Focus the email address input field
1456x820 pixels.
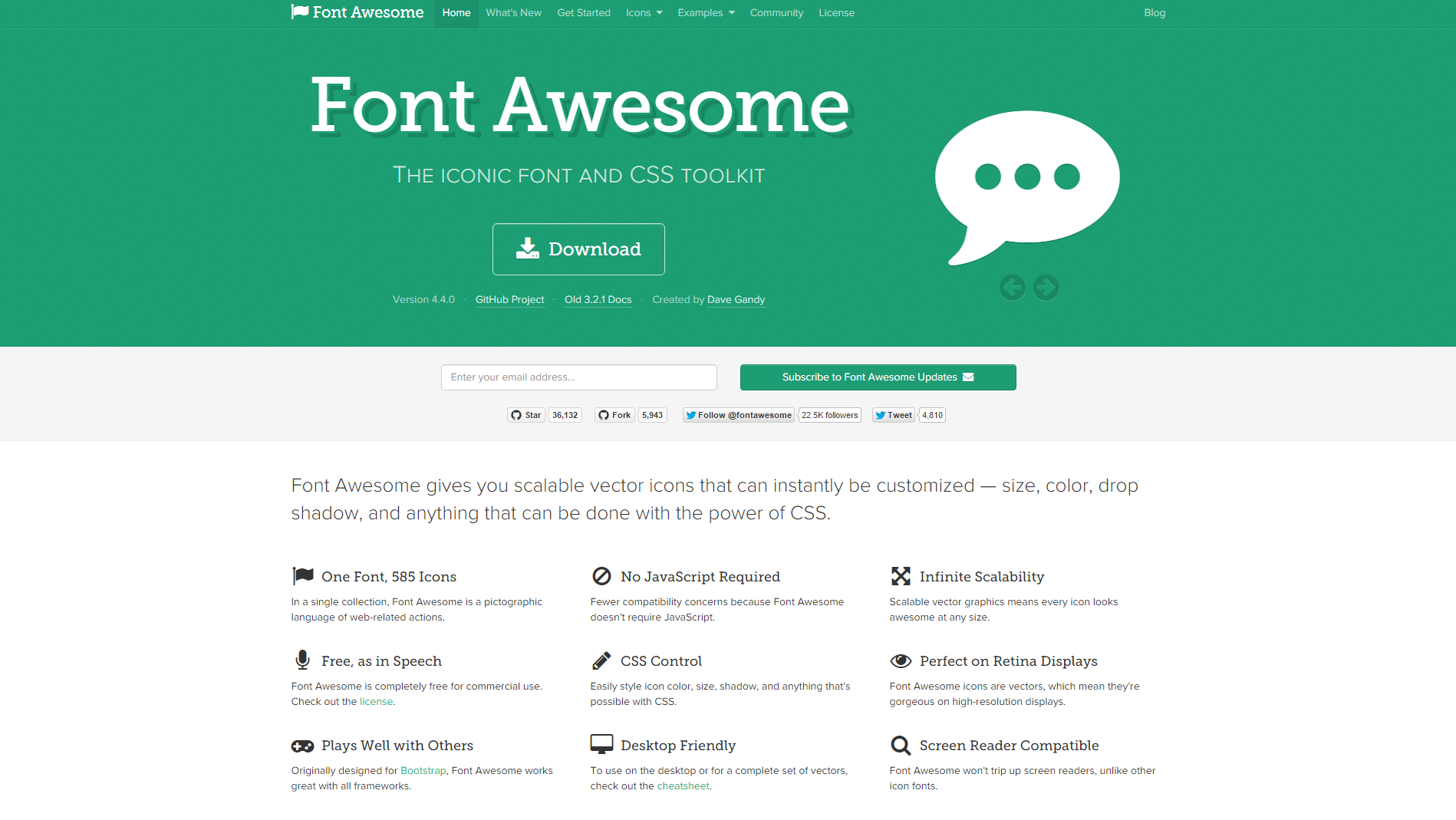(578, 377)
